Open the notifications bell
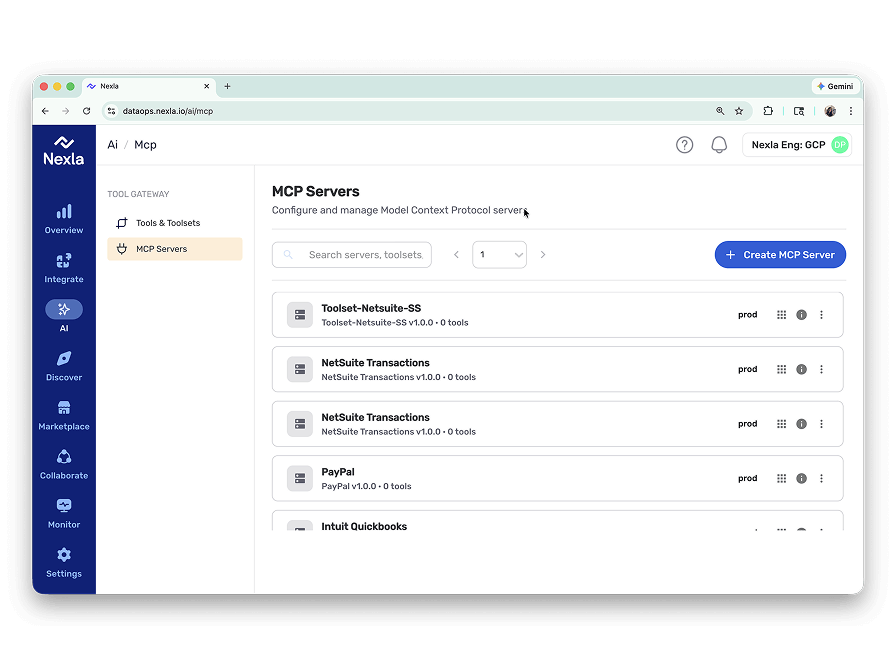Screen dimensions: 896x660 pos(718,144)
